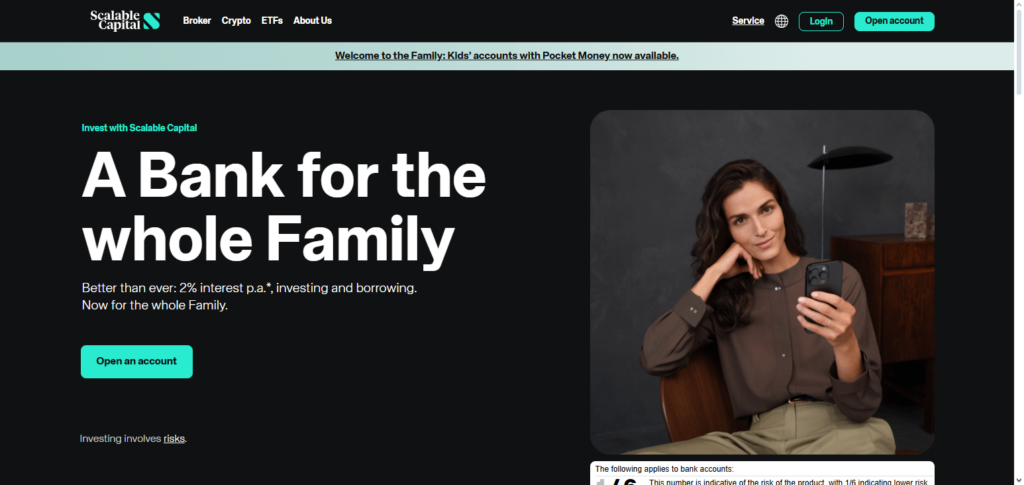This screenshot has width=1024, height=485.
Task: Open the Crypto menu item
Action: point(236,20)
